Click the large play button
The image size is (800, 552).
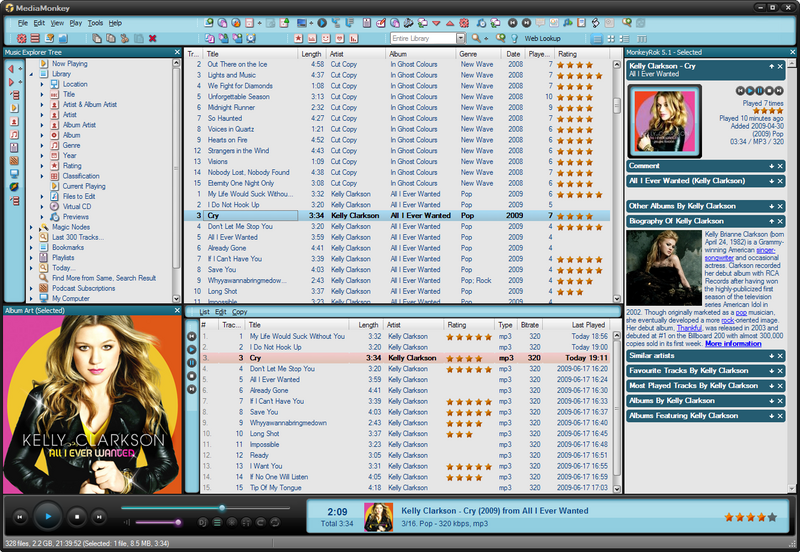coord(48,516)
